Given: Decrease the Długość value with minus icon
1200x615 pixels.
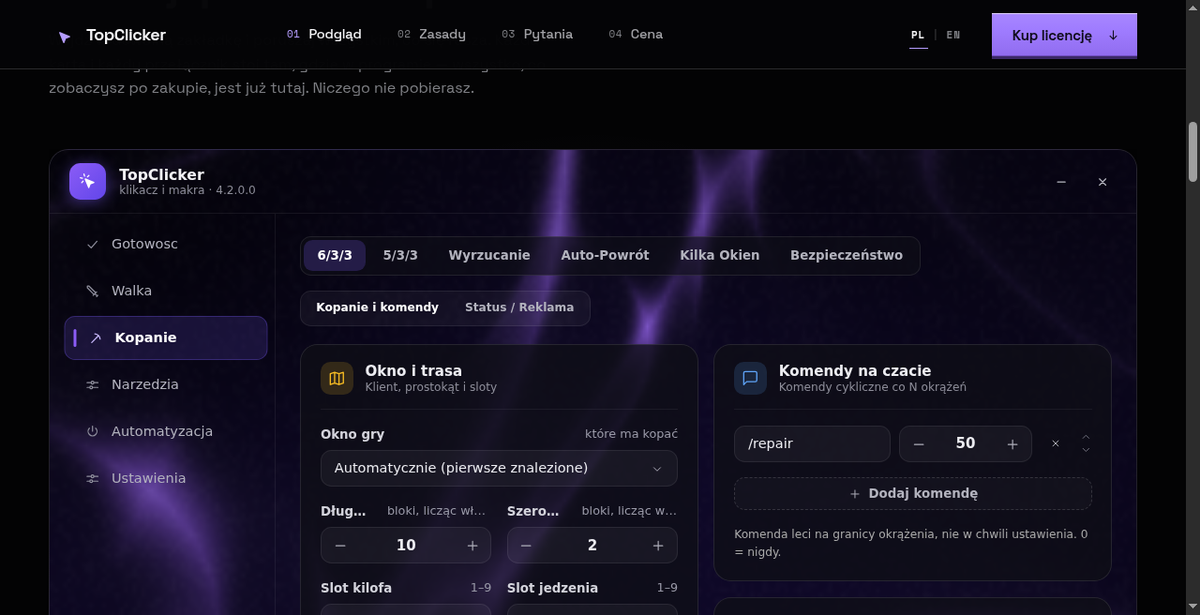Looking at the screenshot, I should [x=340, y=545].
